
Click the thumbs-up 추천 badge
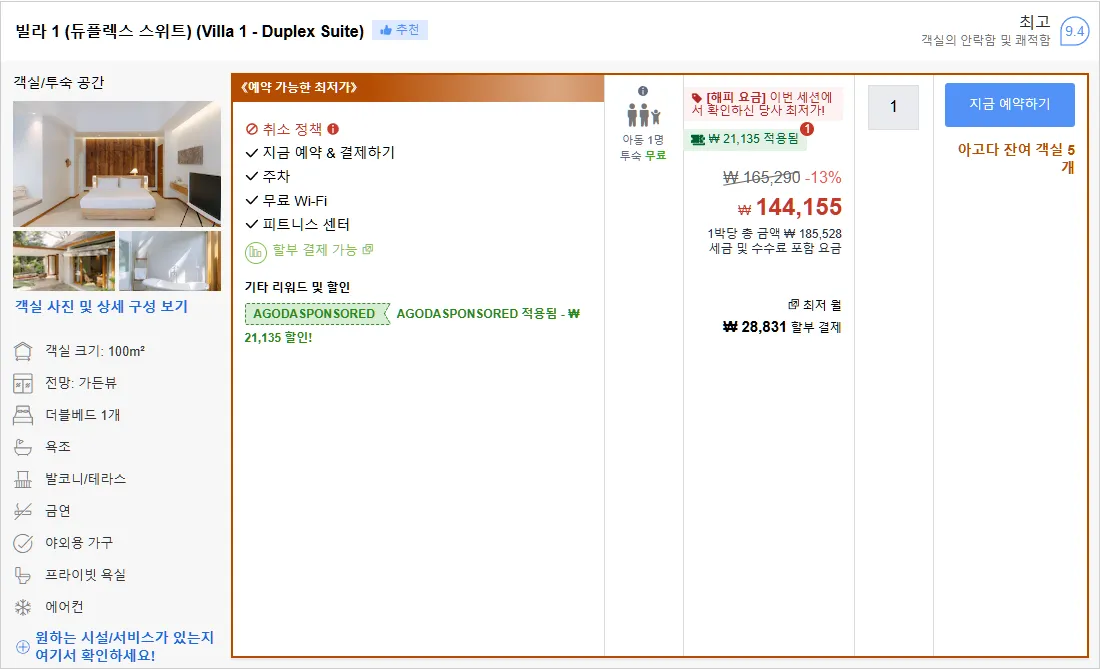pyautogui.click(x=400, y=30)
